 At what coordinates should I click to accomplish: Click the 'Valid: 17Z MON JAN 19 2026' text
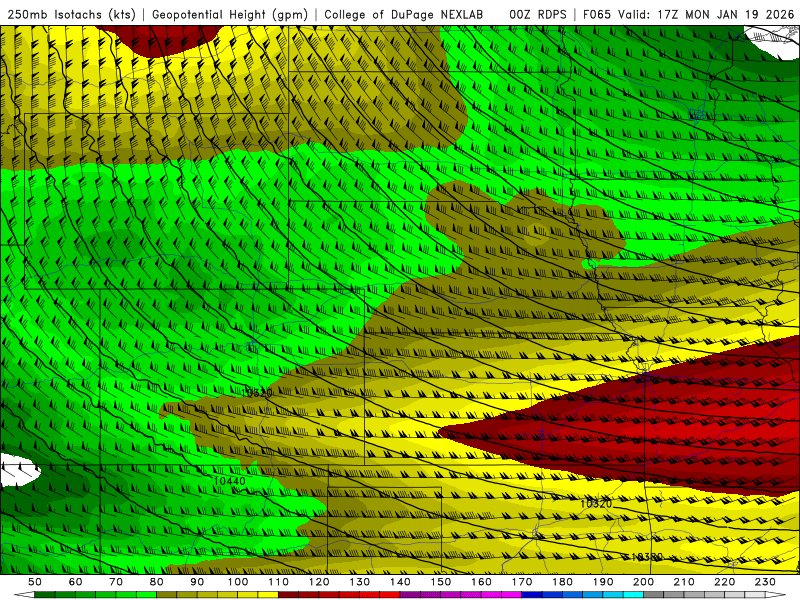pyautogui.click(x=706, y=14)
